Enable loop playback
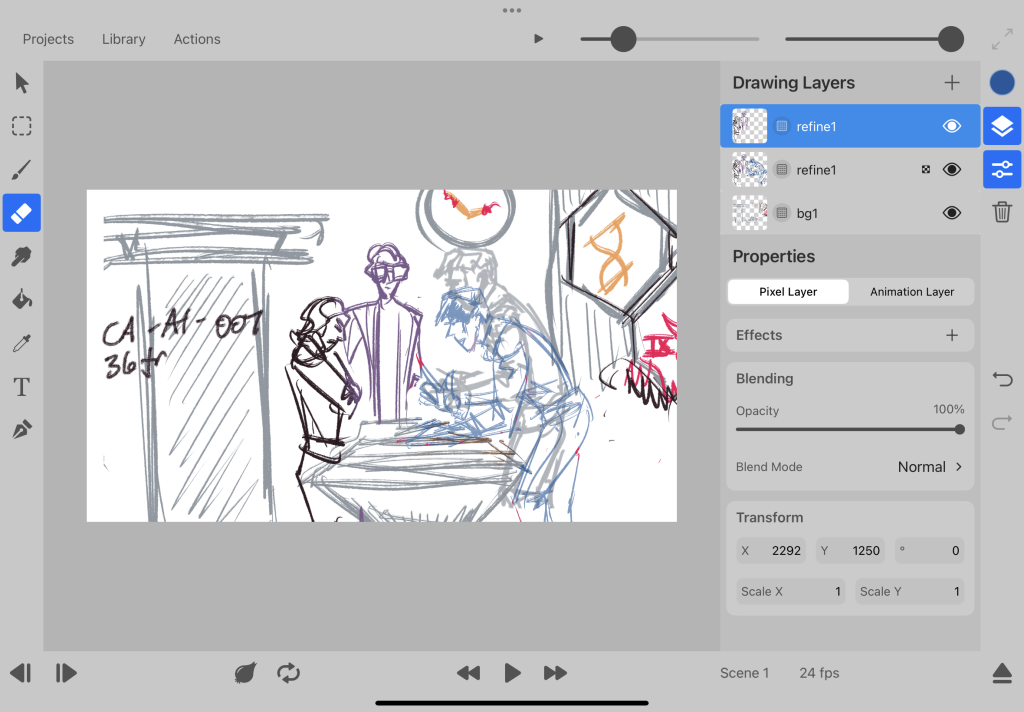Screen dimensions: 1024x712 coord(289,673)
